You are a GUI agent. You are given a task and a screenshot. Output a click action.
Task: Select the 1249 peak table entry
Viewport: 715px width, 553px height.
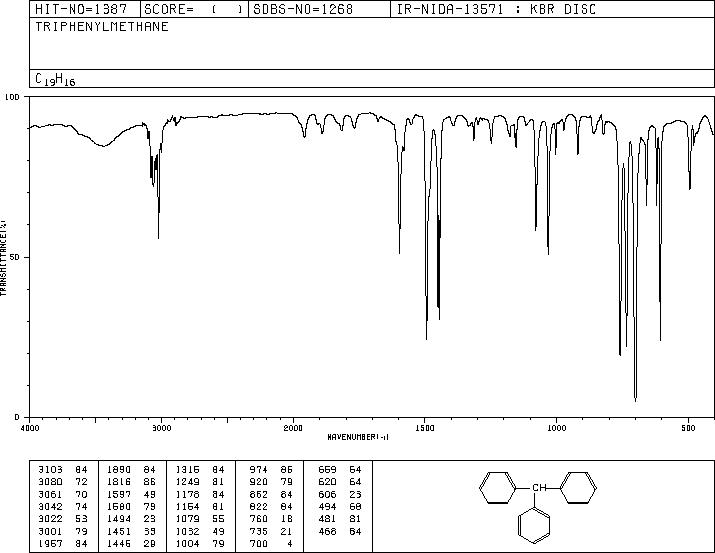point(200,481)
